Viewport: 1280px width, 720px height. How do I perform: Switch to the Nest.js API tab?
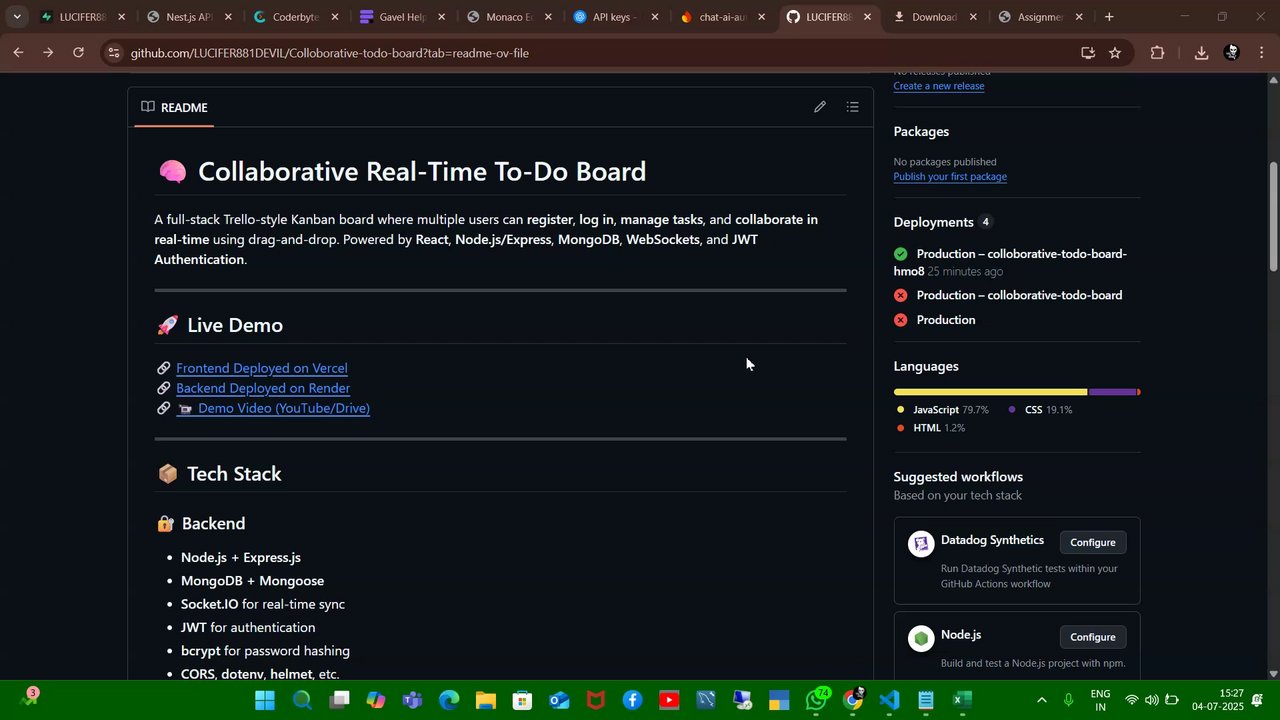coord(189,17)
